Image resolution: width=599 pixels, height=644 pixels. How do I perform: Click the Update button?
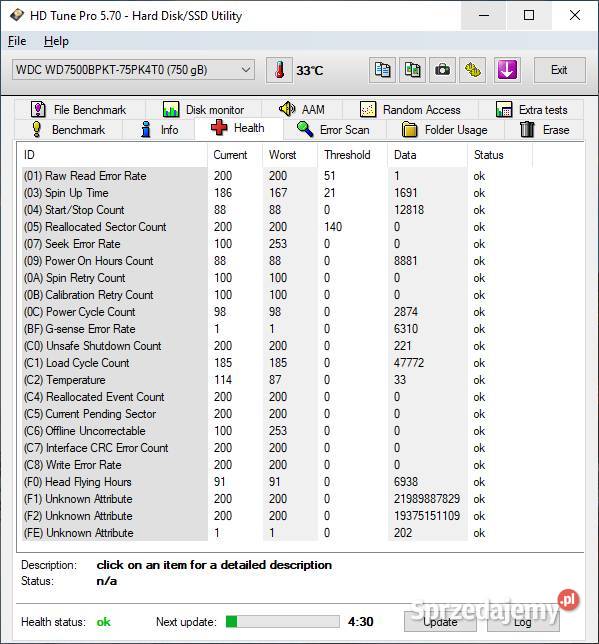(440, 622)
